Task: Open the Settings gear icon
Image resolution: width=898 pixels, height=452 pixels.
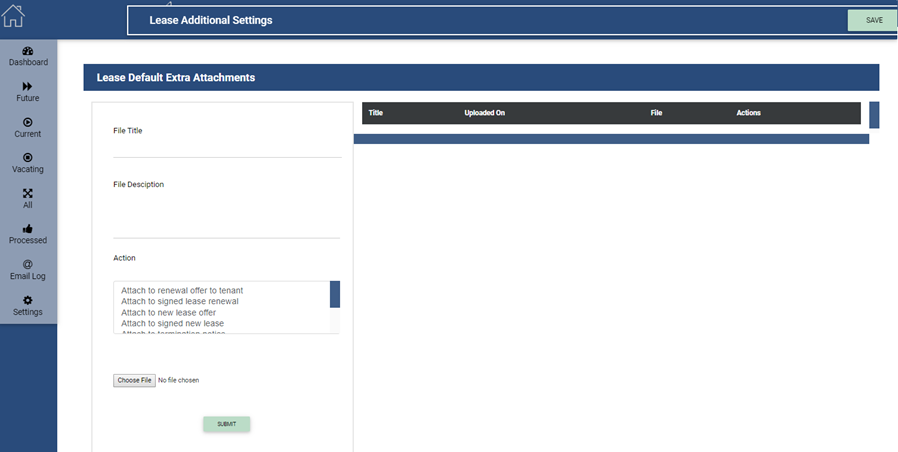Action: click(27, 300)
